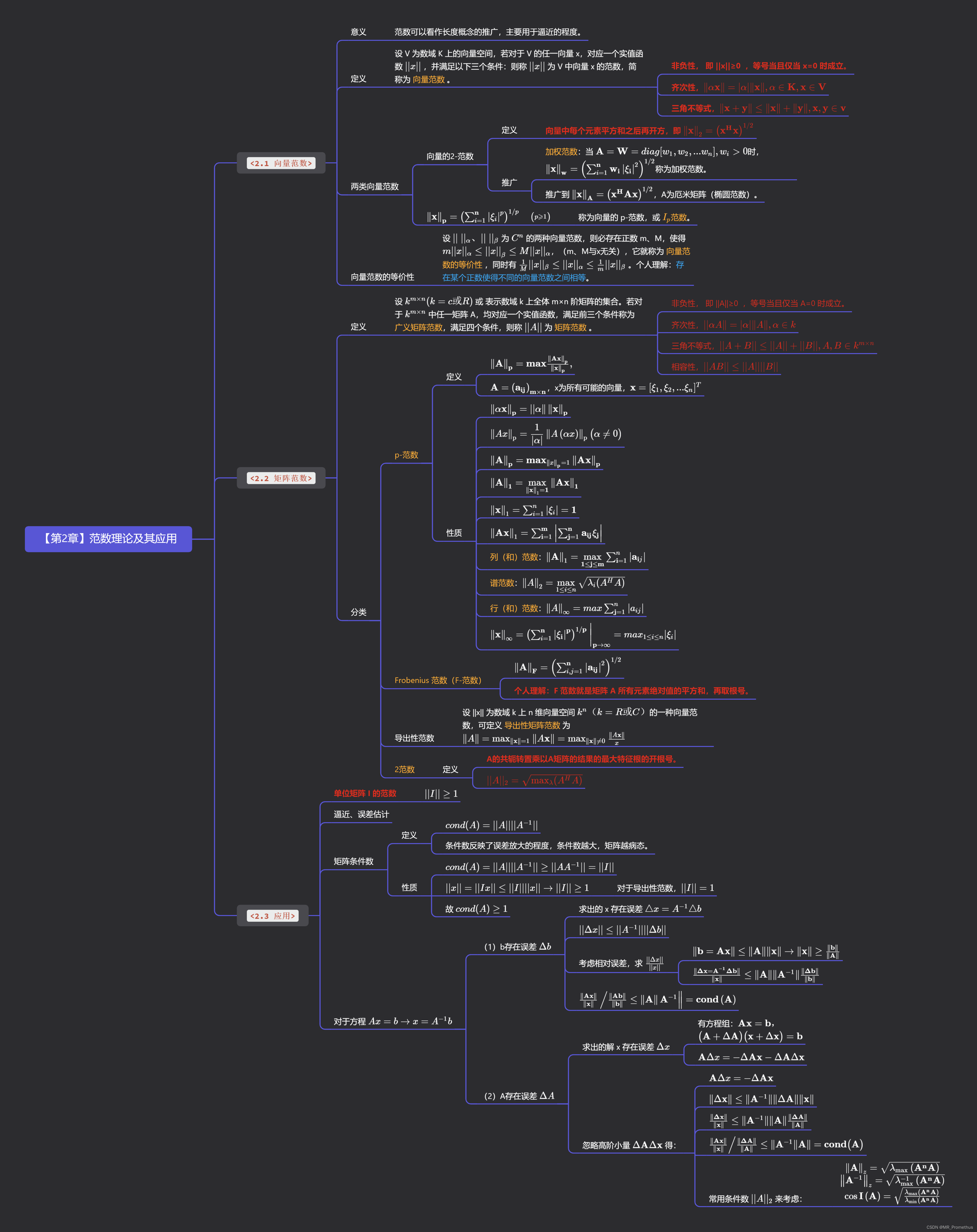Click the 矩阵条件数 node

point(353,862)
